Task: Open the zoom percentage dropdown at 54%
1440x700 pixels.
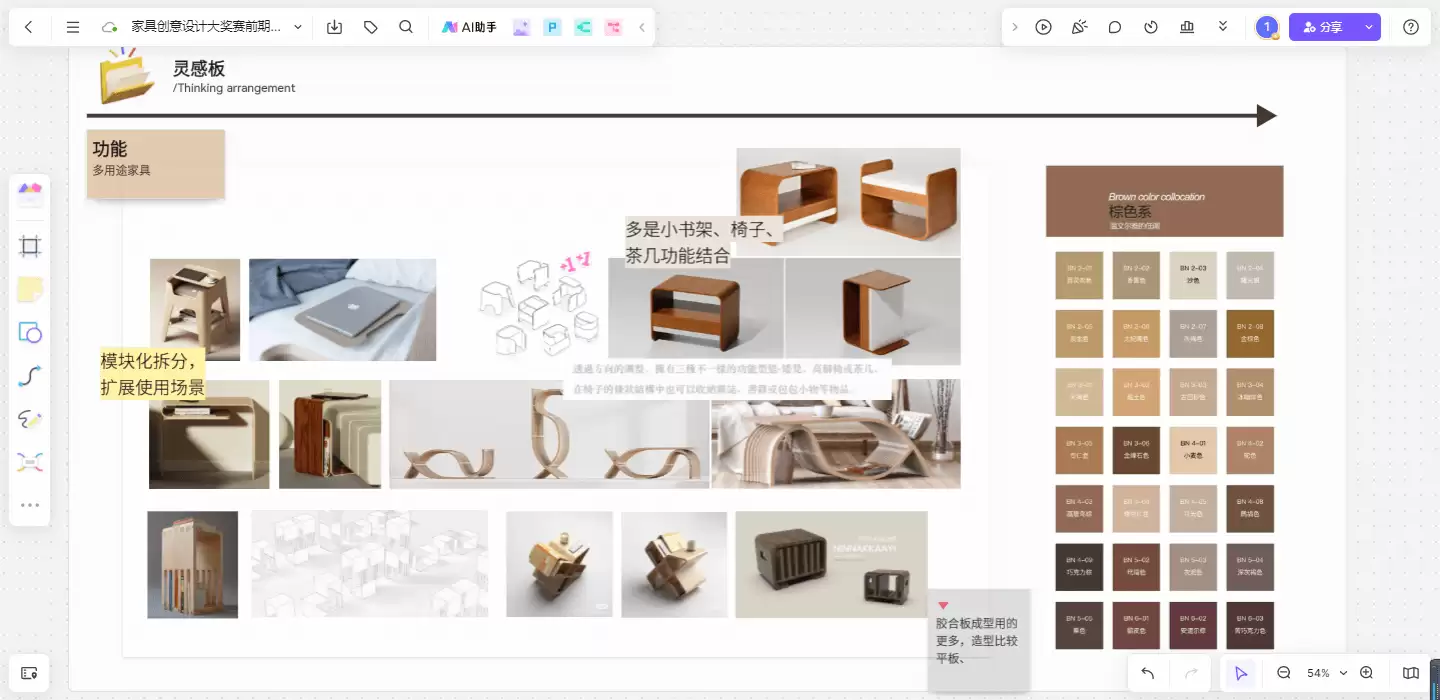Action: pyautogui.click(x=1327, y=673)
